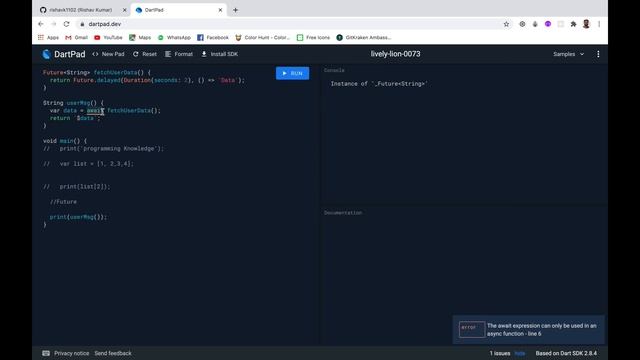Click the await error message for line 6
Screen dimensions: 640x360
pos(529,330)
